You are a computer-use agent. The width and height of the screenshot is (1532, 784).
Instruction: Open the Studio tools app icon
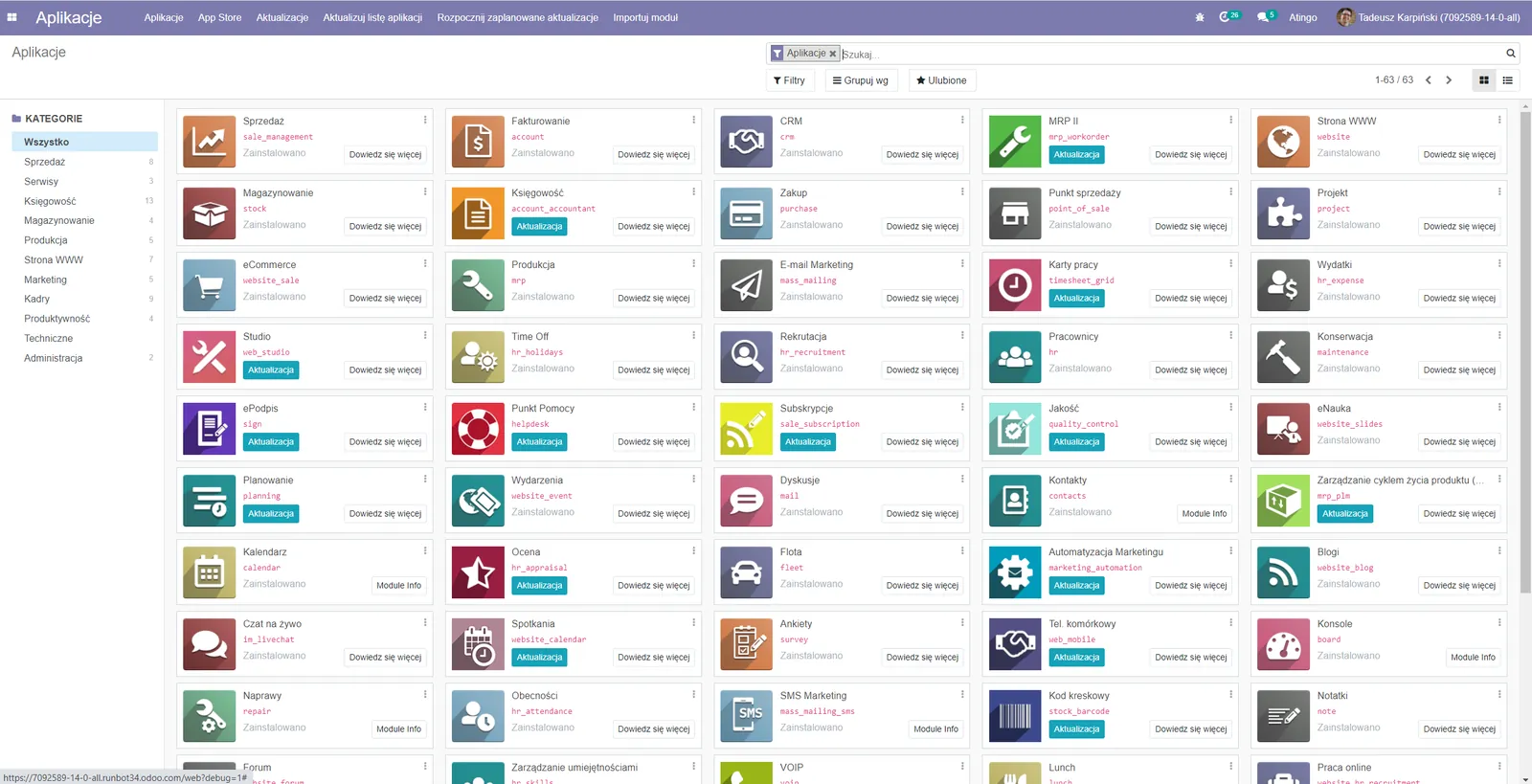[209, 357]
